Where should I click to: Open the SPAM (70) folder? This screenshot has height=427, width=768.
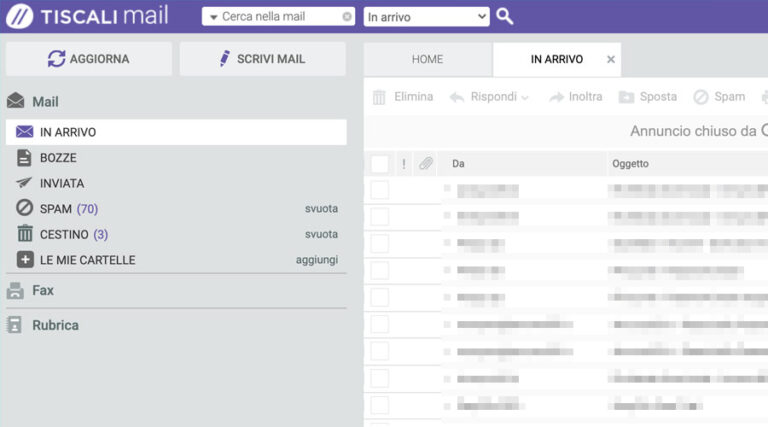[69, 209]
